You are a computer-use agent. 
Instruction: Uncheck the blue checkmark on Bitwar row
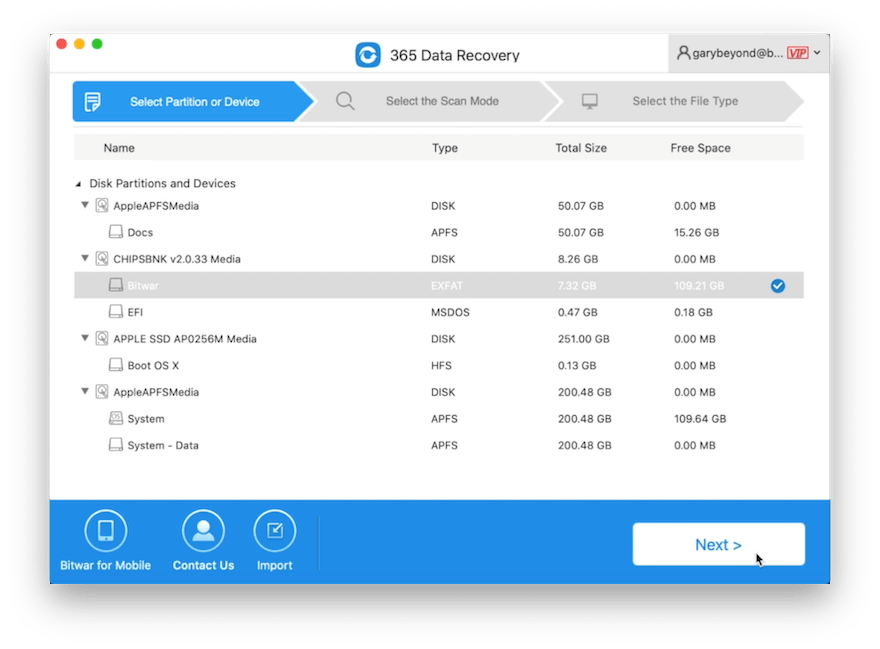(x=778, y=286)
